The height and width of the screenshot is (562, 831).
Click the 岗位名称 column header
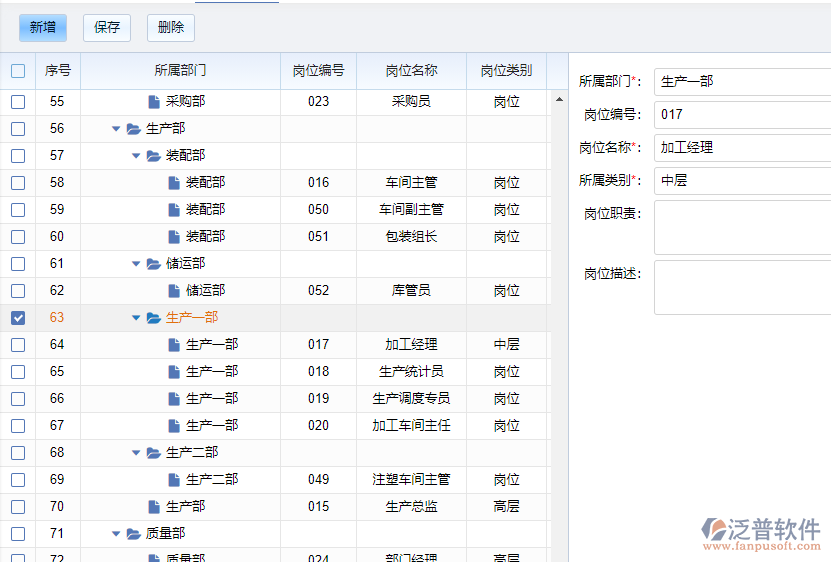point(411,71)
